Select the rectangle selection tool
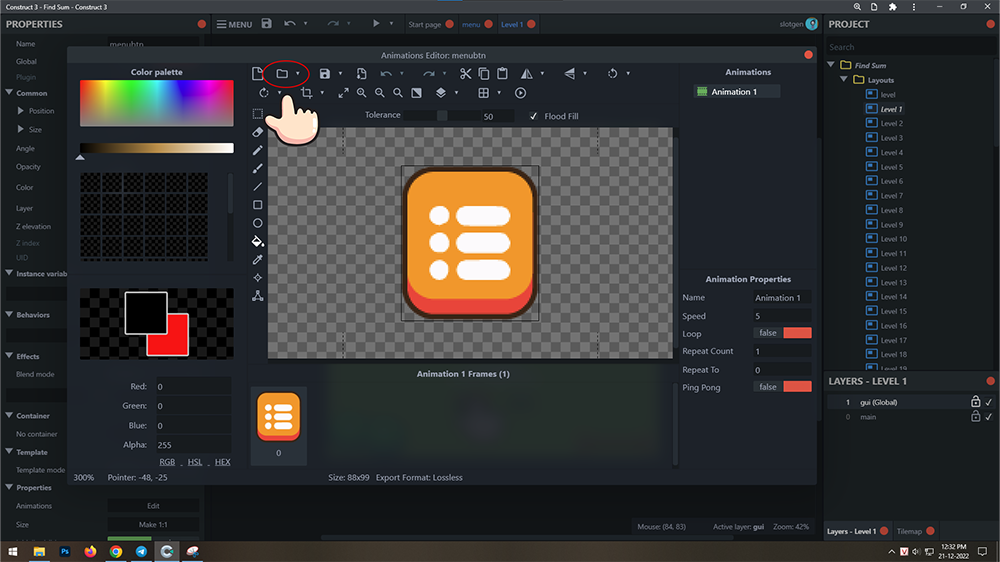 (258, 114)
